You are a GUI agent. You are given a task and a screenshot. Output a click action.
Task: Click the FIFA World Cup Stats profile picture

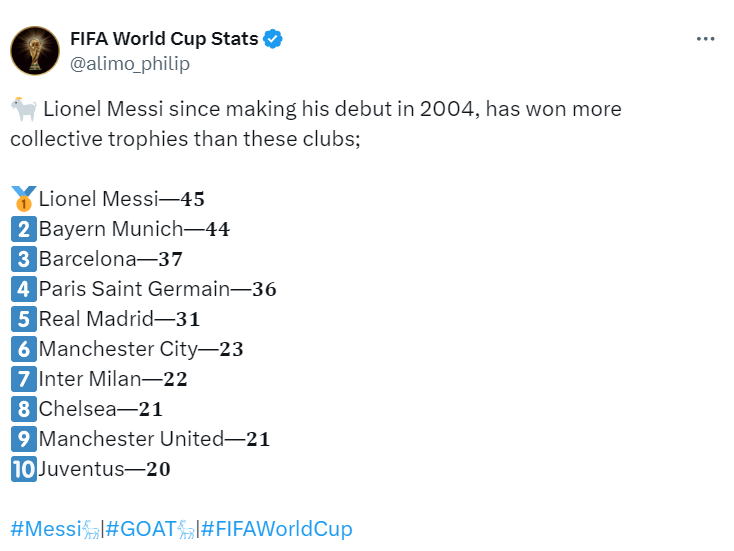(35, 50)
